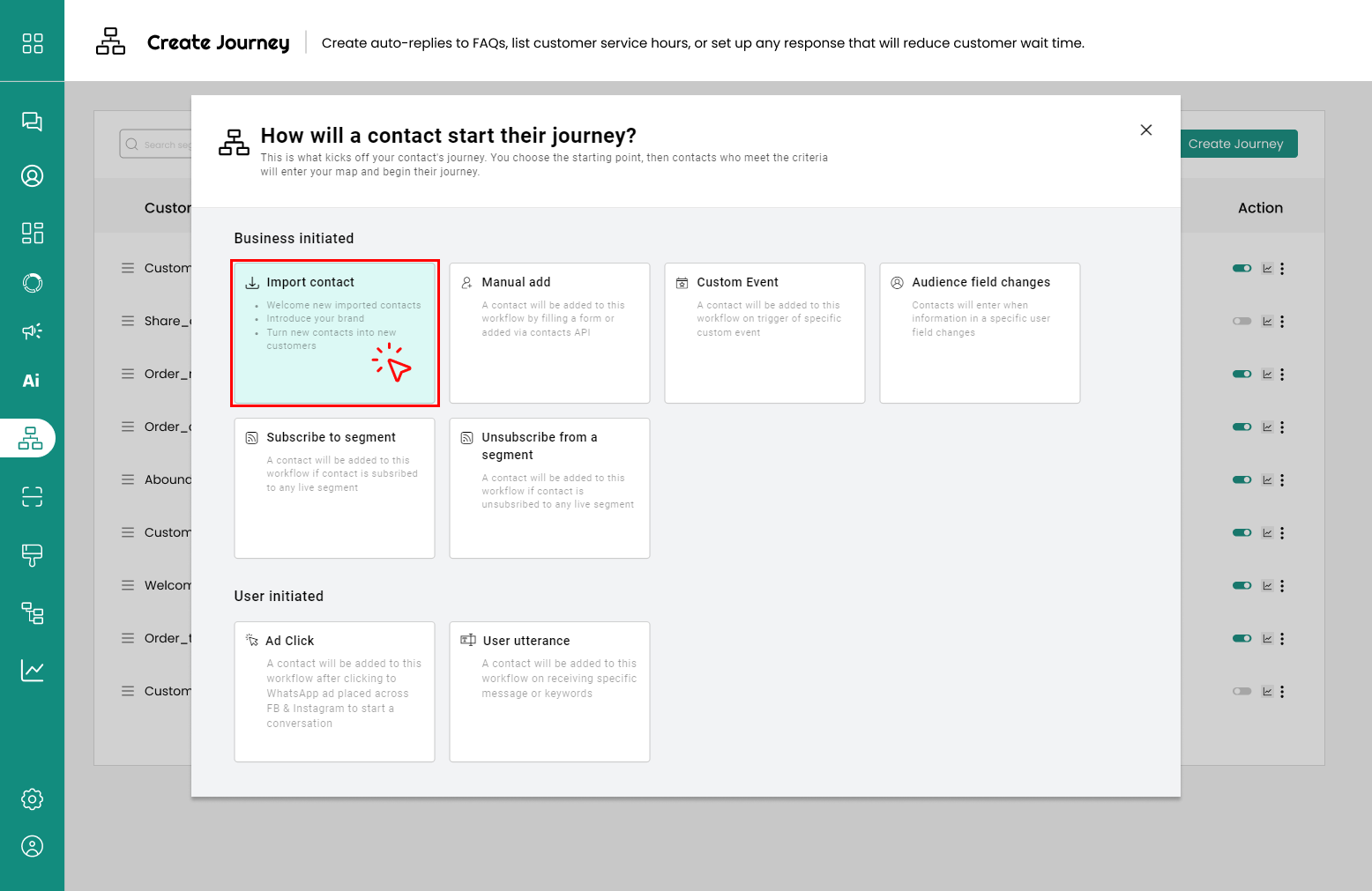Enable the last journey row toggle
Image resolution: width=1372 pixels, height=891 pixels.
click(x=1242, y=692)
